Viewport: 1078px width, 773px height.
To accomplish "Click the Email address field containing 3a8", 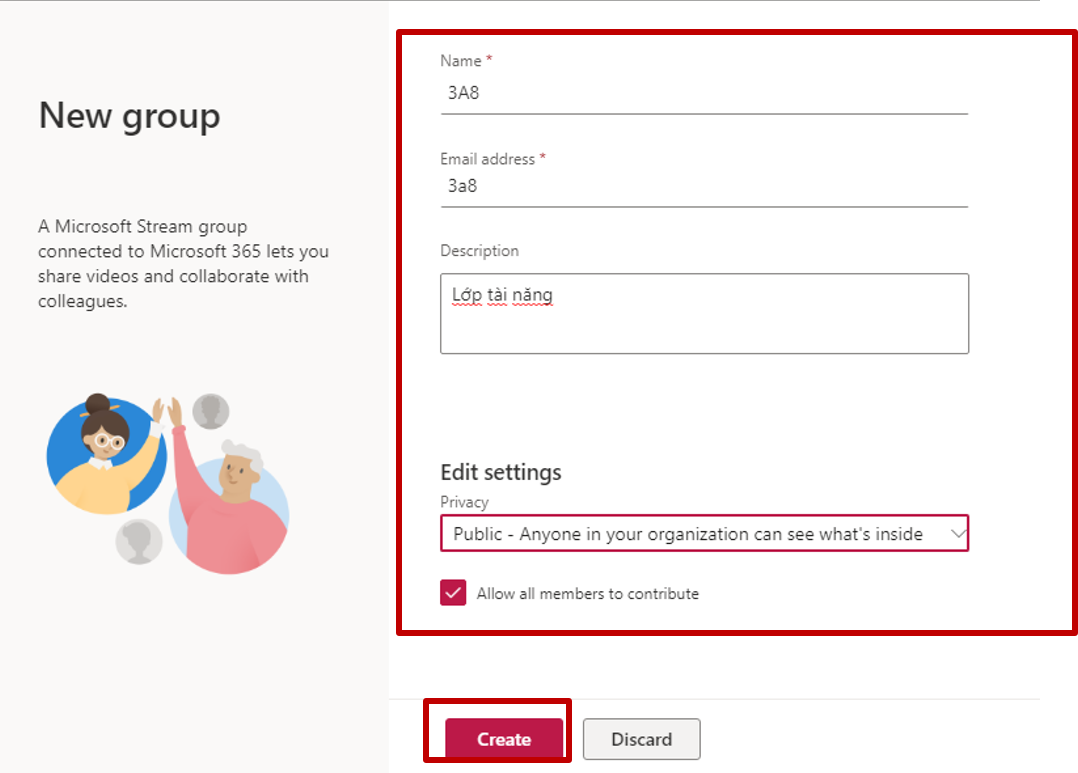I will [x=703, y=186].
